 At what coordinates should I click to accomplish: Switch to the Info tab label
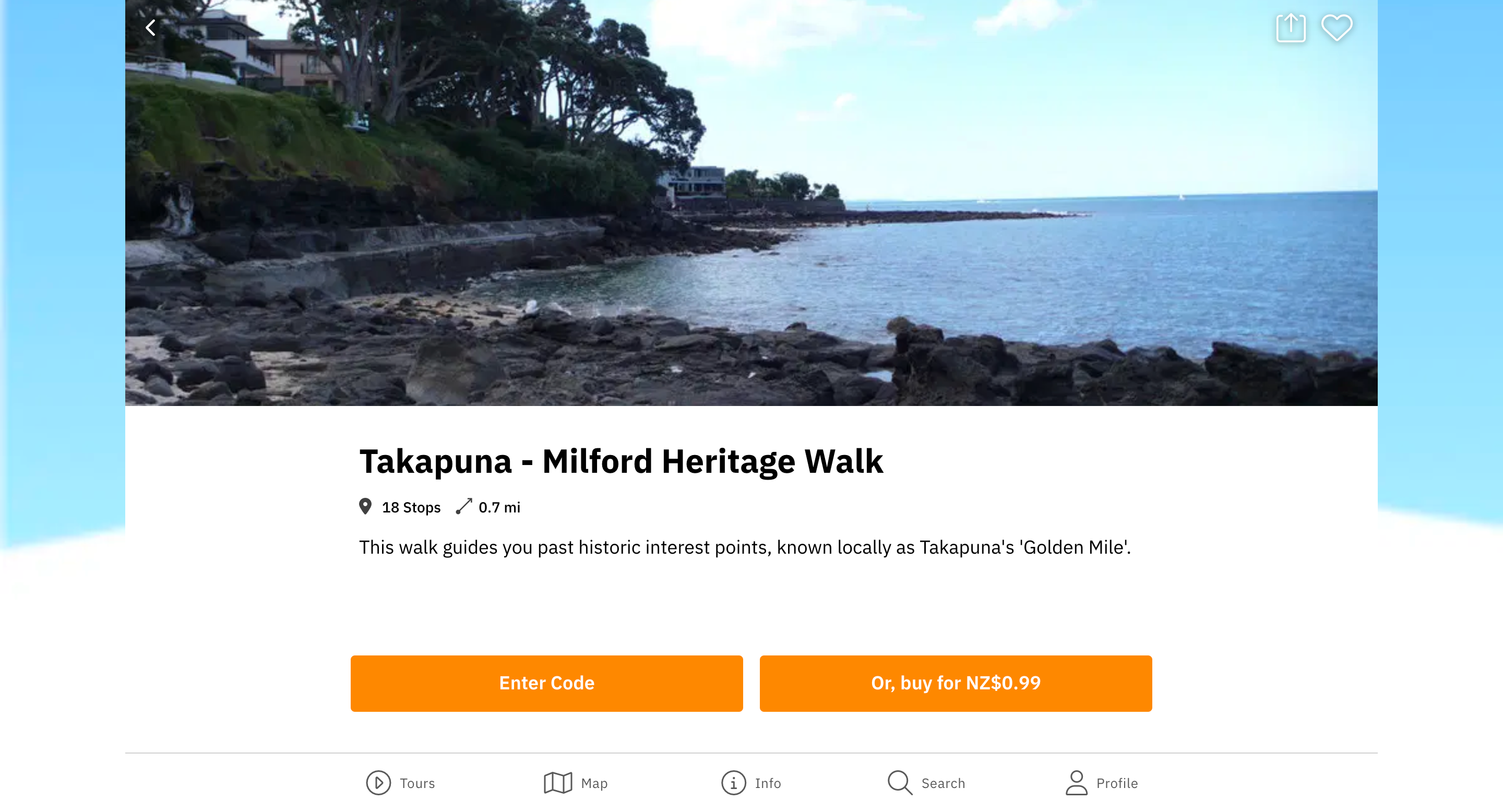coord(768,783)
